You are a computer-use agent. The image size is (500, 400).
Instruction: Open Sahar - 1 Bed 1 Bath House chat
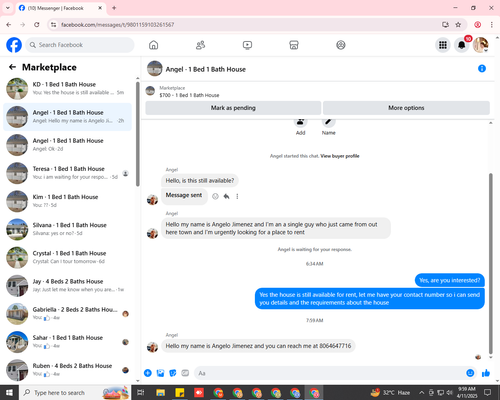point(67,342)
